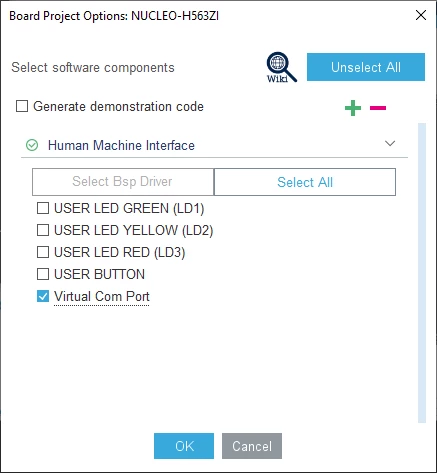Click the Cancel button
Viewport: 437px width, 473px height.
252,446
